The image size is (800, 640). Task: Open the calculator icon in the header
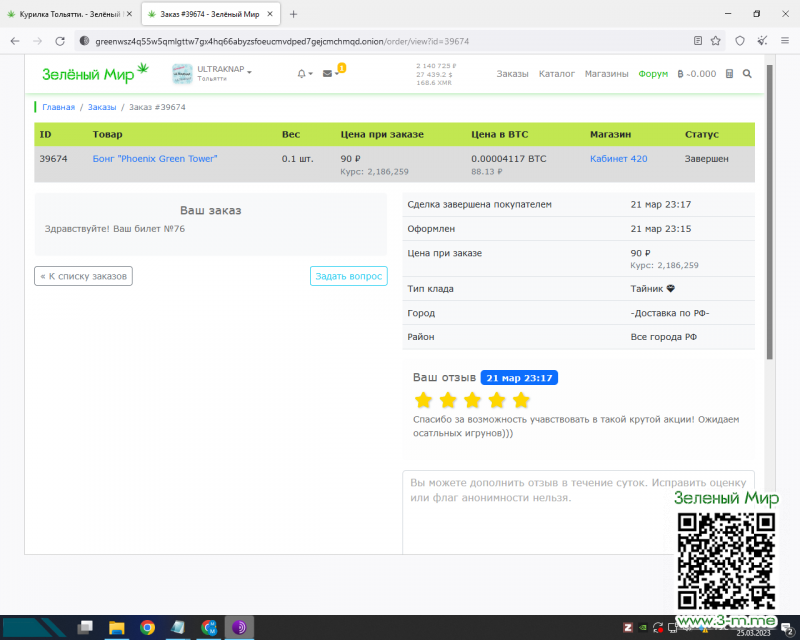tap(729, 74)
